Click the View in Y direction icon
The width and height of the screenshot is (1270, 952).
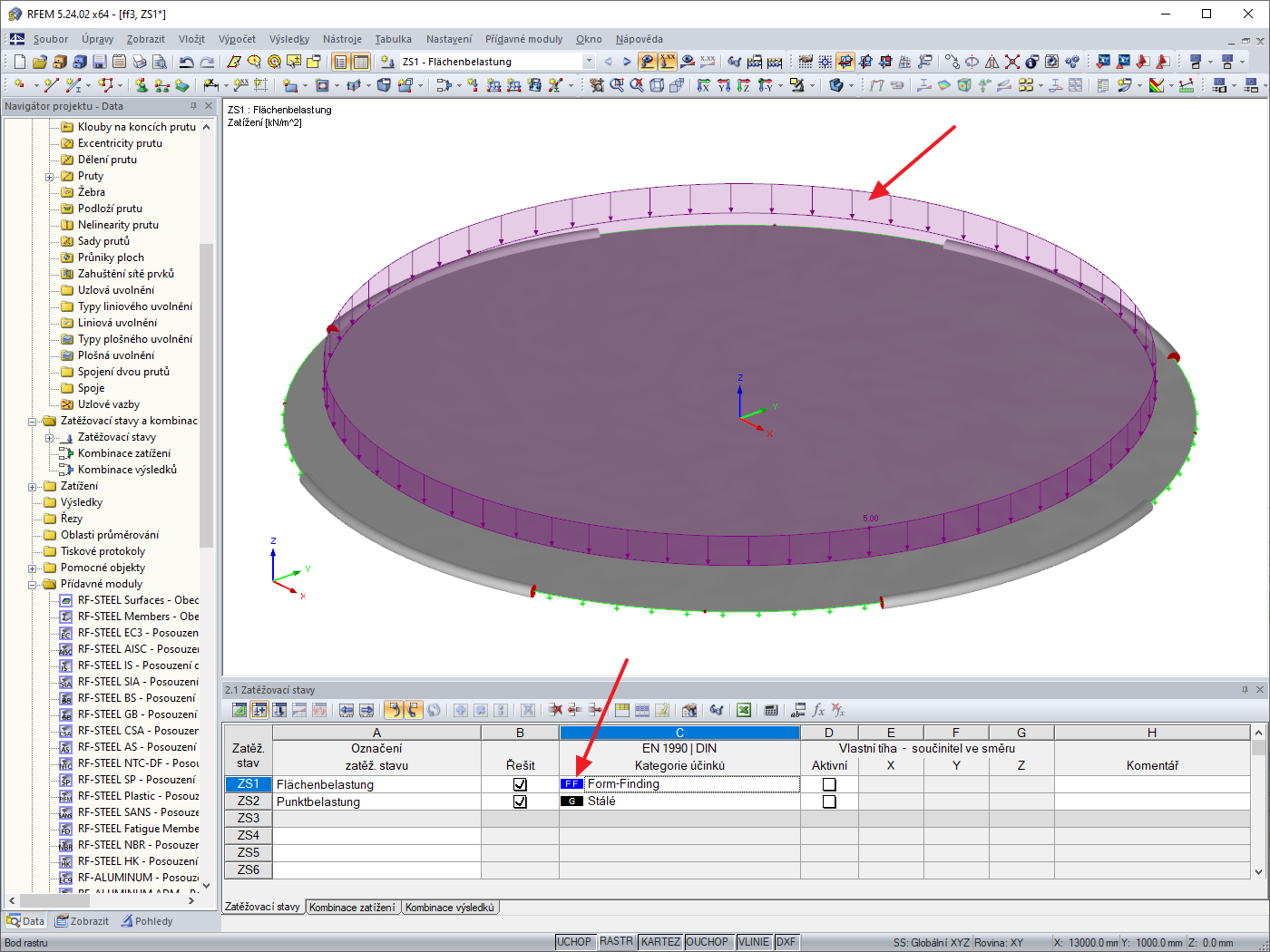click(724, 85)
